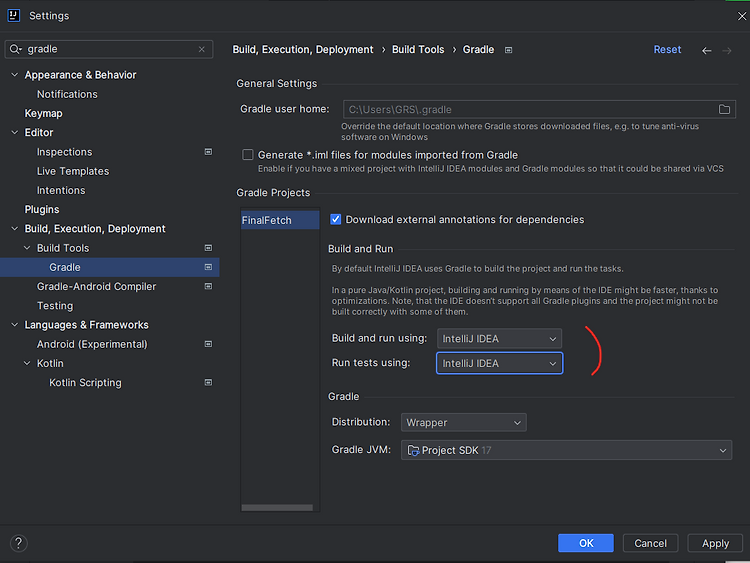The image size is (750, 563).
Task: Click the Cancel button
Action: point(650,543)
